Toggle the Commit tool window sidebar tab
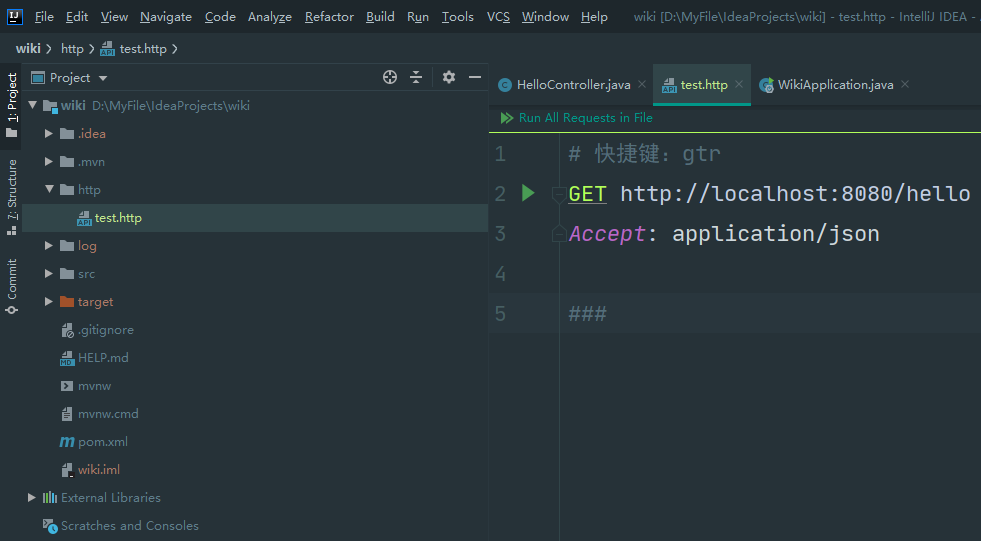Image resolution: width=981 pixels, height=541 pixels. pyautogui.click(x=12, y=286)
